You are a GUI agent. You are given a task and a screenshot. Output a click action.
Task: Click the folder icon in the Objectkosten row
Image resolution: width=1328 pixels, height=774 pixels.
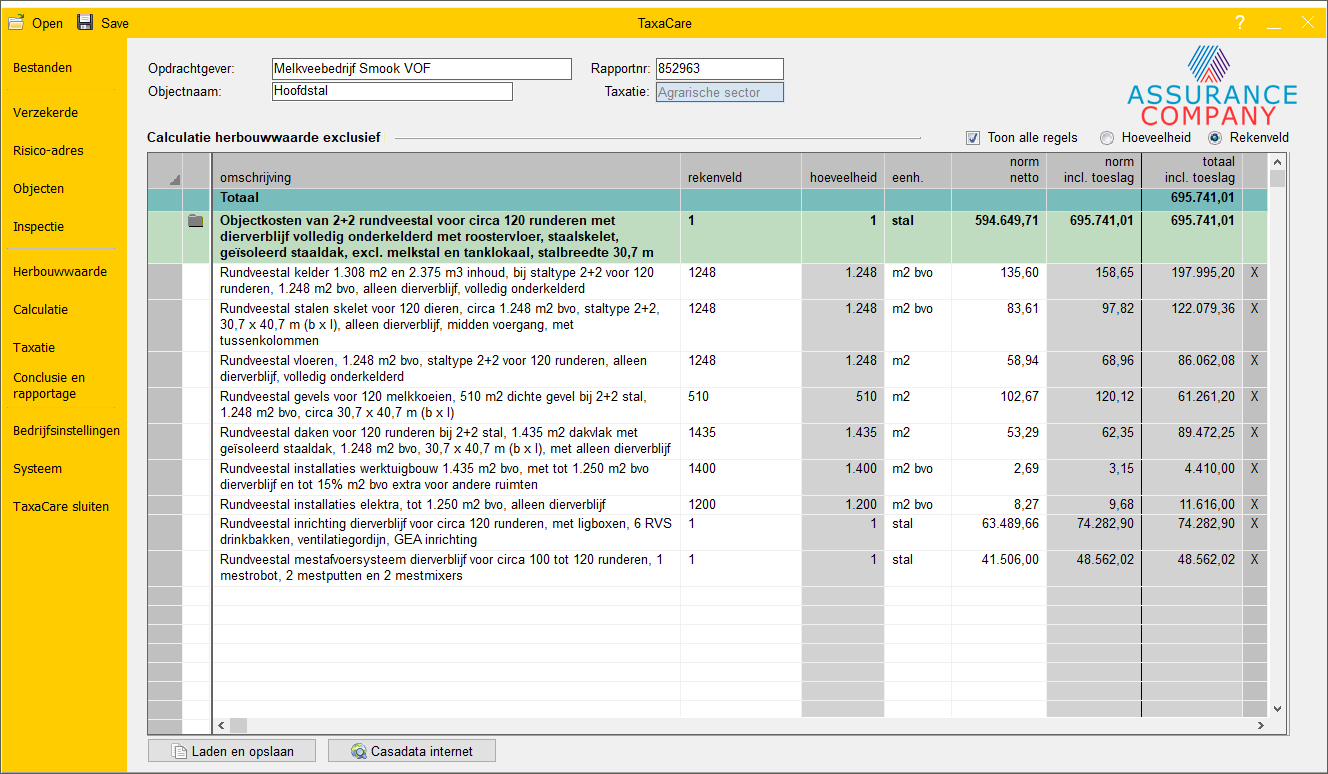pos(196,221)
